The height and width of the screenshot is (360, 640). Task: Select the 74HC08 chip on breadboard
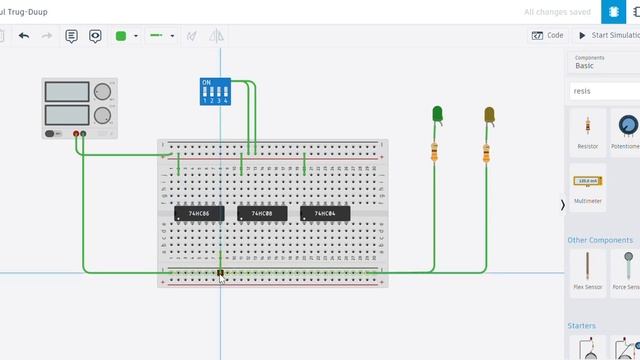click(262, 213)
